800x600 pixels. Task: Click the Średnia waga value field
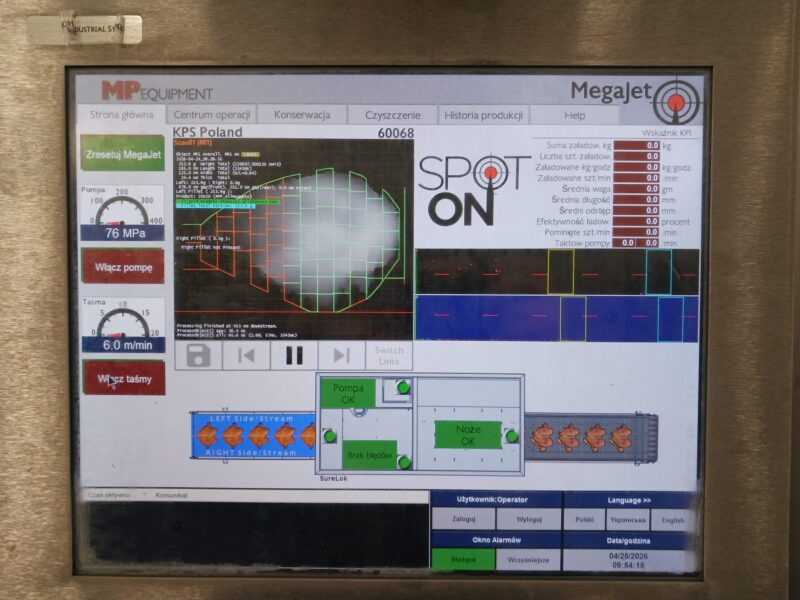[636, 189]
